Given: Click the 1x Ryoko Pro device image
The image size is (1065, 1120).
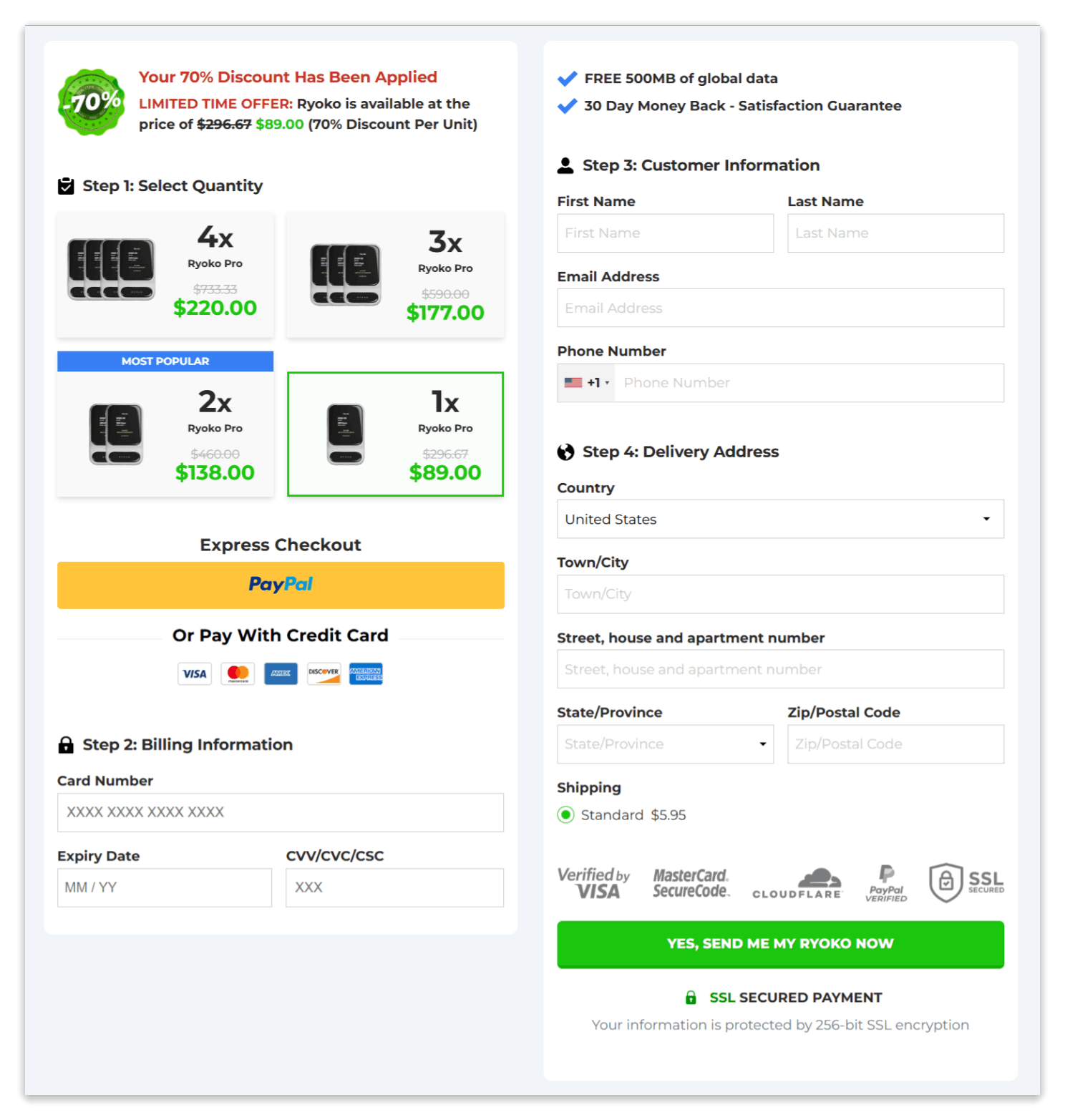Looking at the screenshot, I should 346,434.
